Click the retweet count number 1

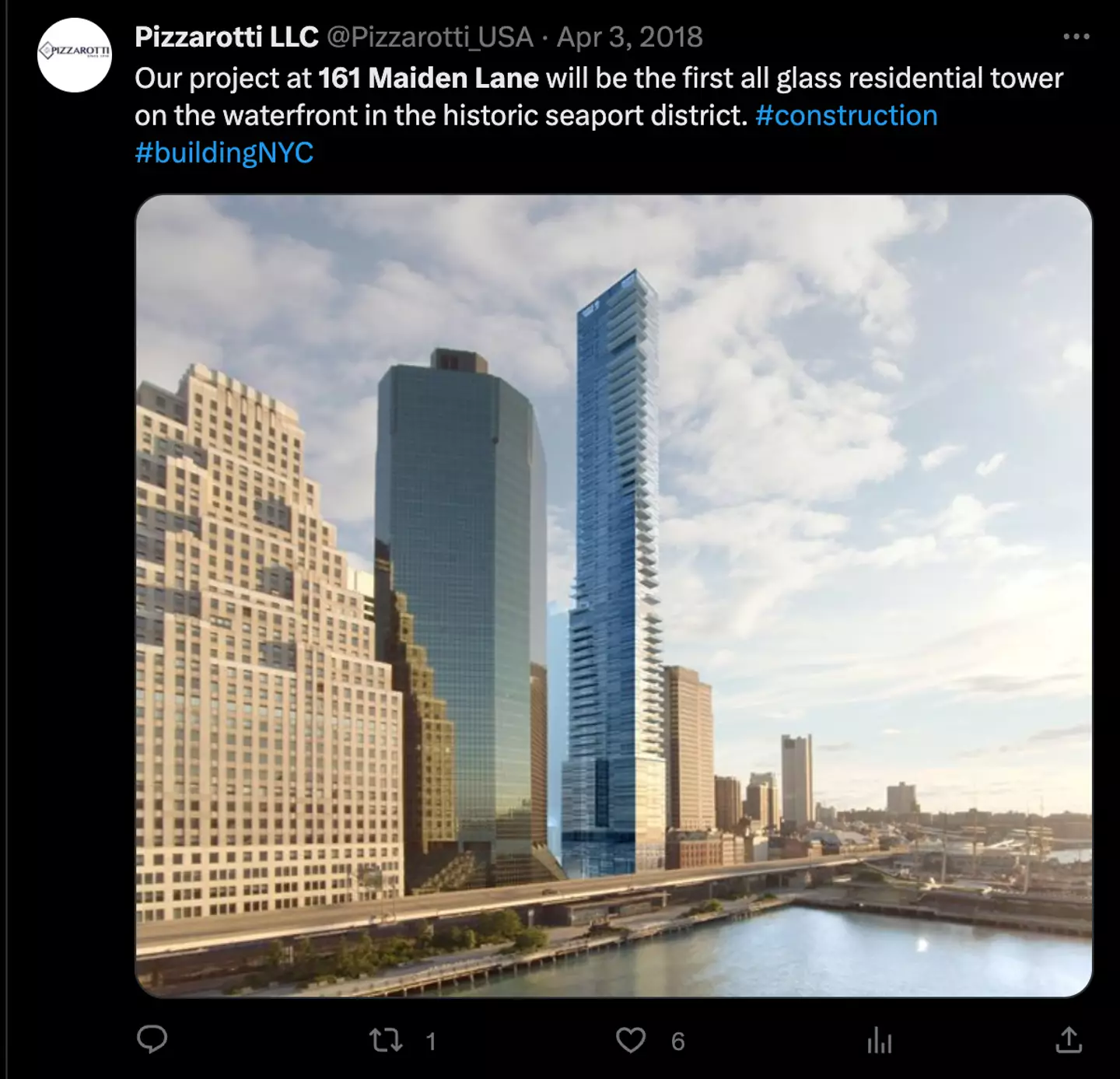tap(431, 1042)
